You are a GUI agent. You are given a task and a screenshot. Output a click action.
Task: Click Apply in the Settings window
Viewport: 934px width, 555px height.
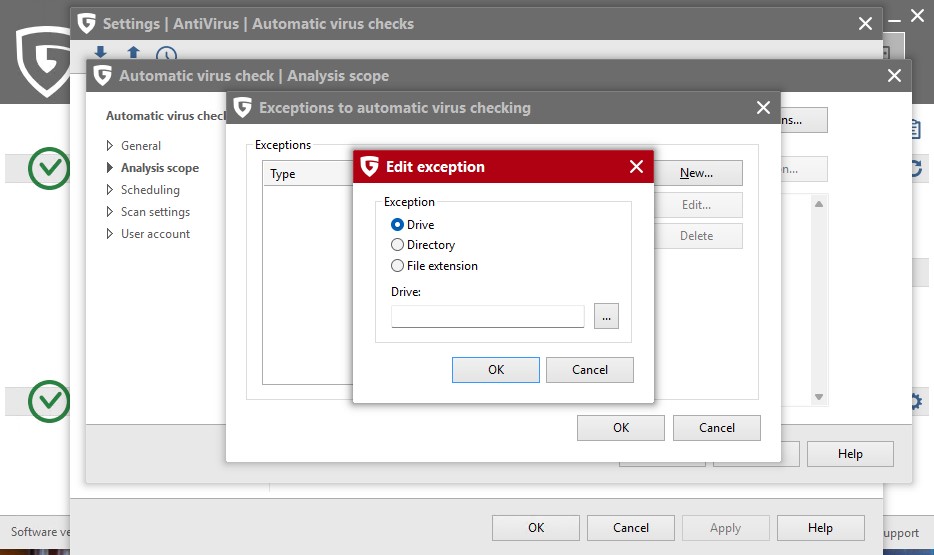[726, 528]
